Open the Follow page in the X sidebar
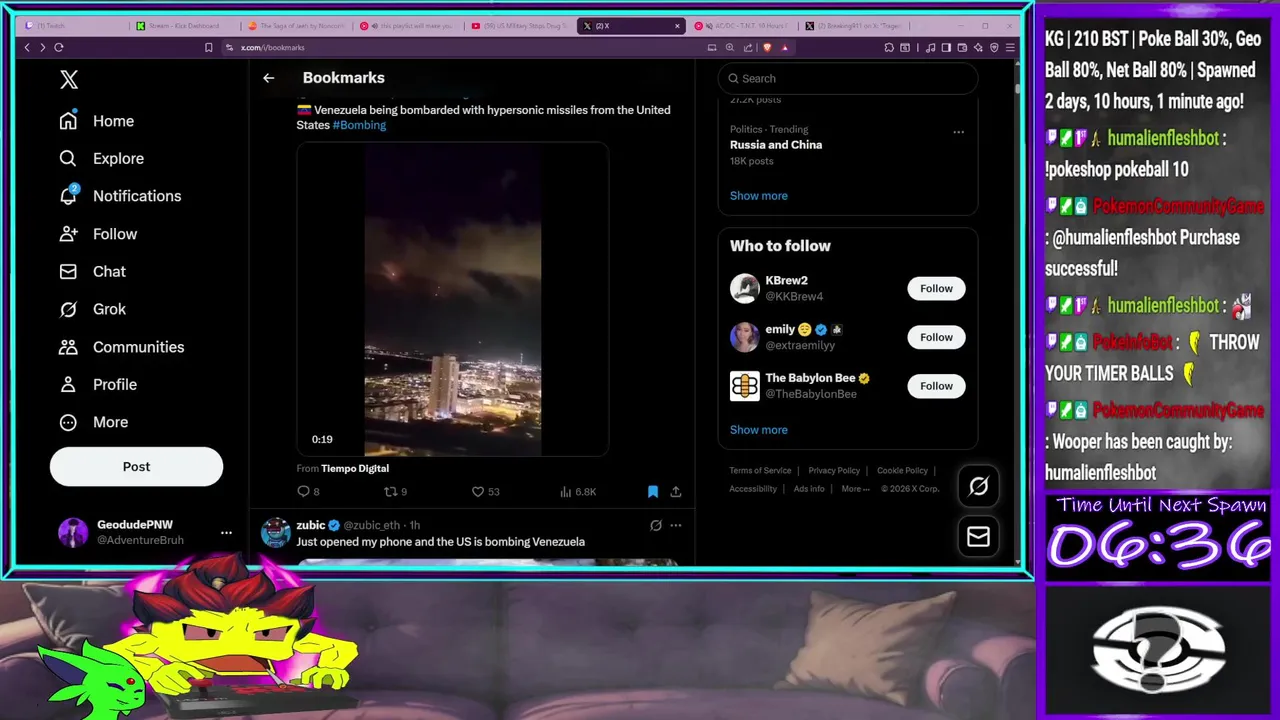 click(x=98, y=234)
